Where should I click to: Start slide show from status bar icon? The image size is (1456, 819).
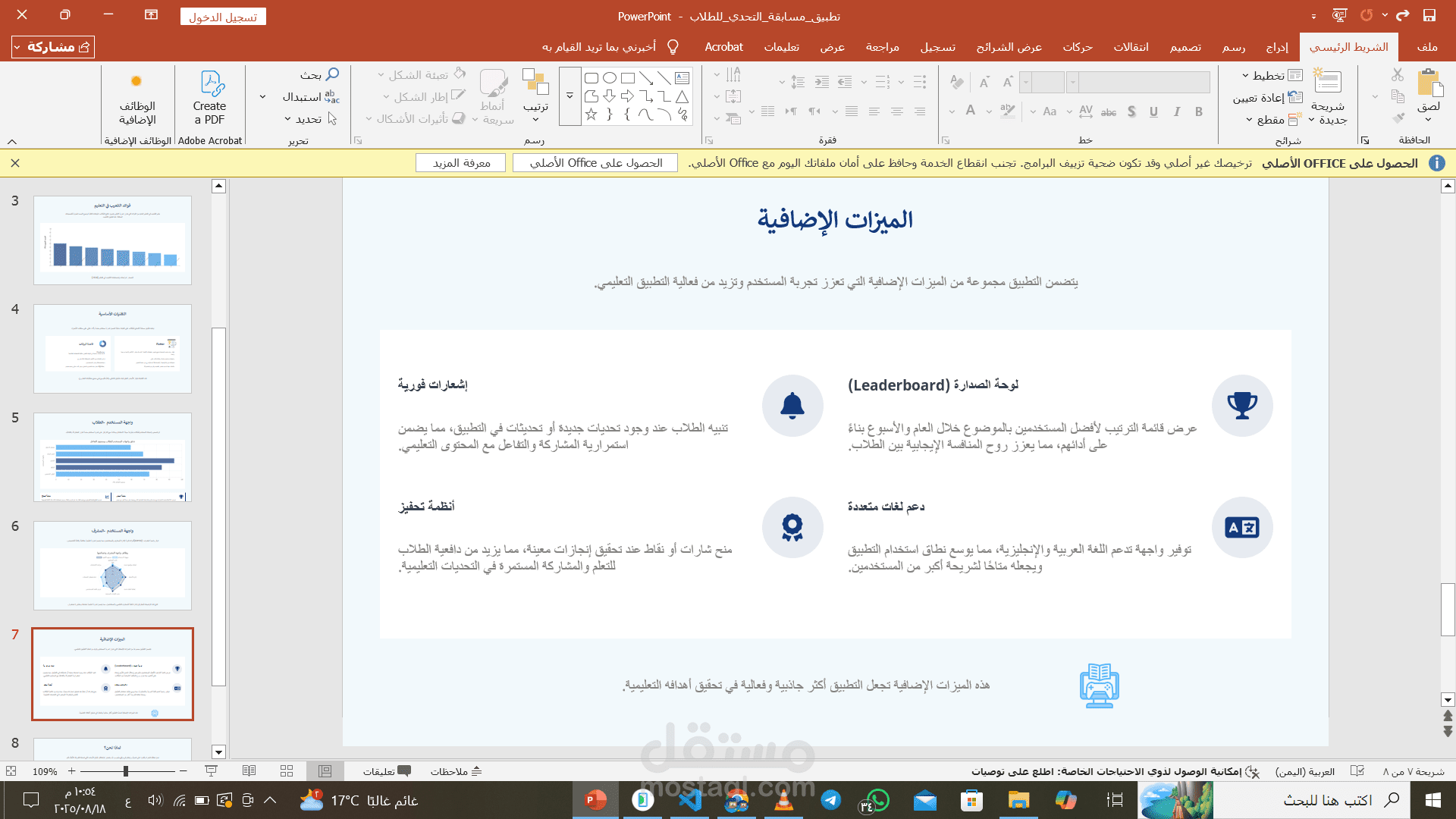point(212,771)
